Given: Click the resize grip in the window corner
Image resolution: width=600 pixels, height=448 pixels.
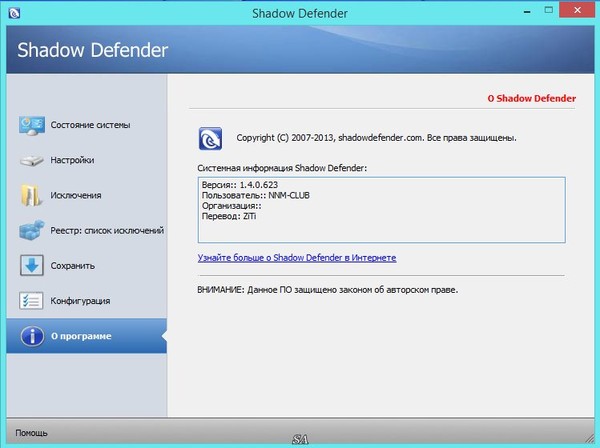Looking at the screenshot, I should (x=590, y=438).
